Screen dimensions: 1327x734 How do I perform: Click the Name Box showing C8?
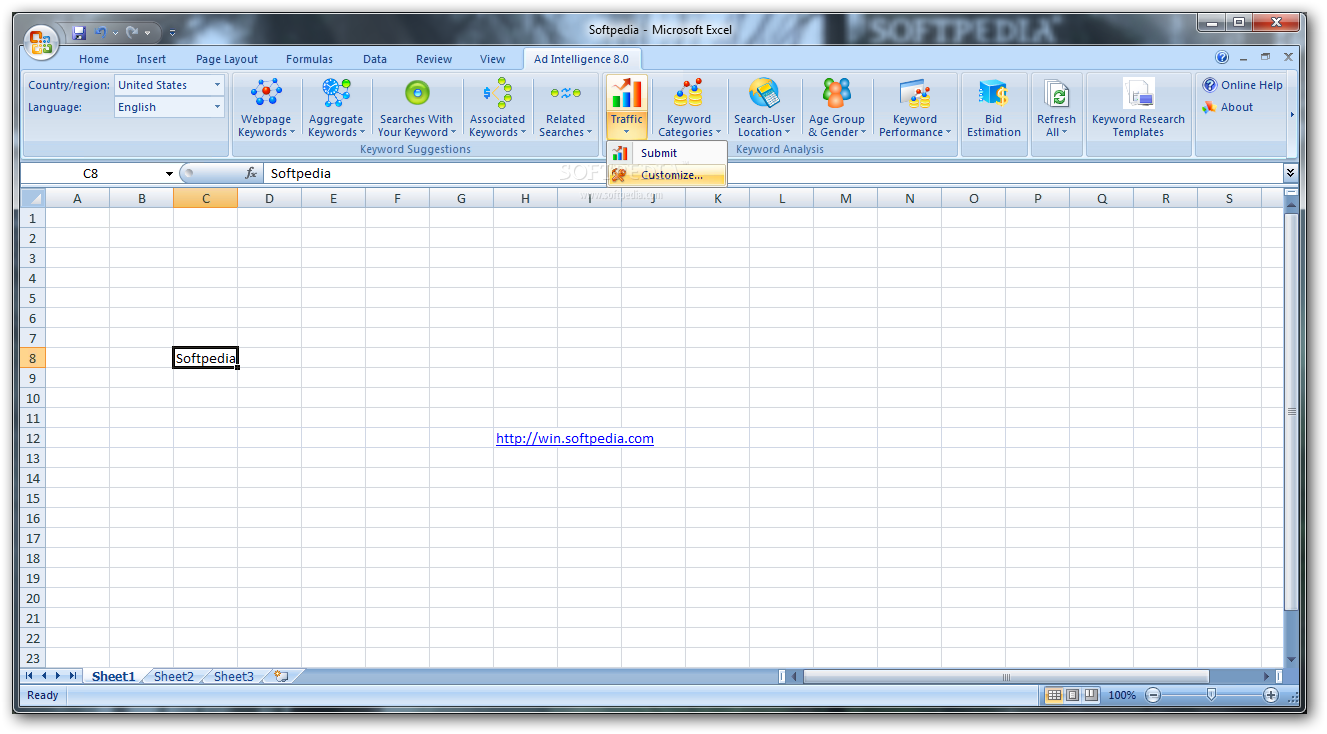(x=91, y=174)
